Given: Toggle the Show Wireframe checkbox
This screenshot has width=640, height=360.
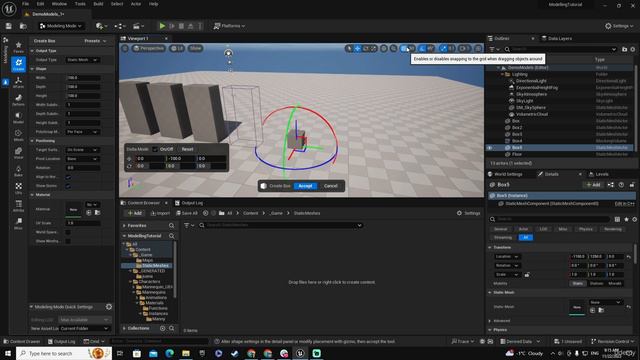Looking at the screenshot, I should coord(68,241).
